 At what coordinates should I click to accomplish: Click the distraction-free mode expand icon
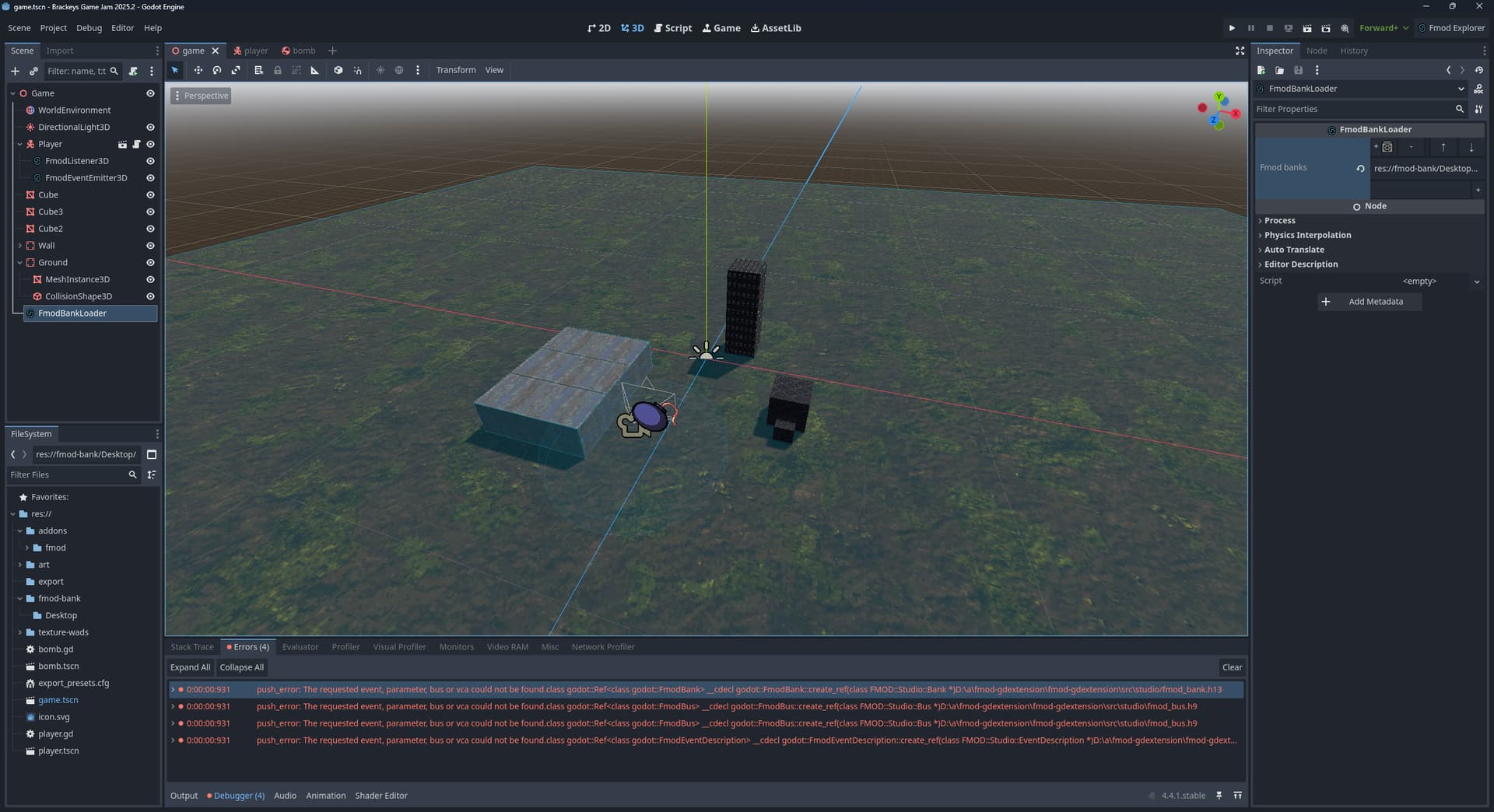(x=1240, y=51)
